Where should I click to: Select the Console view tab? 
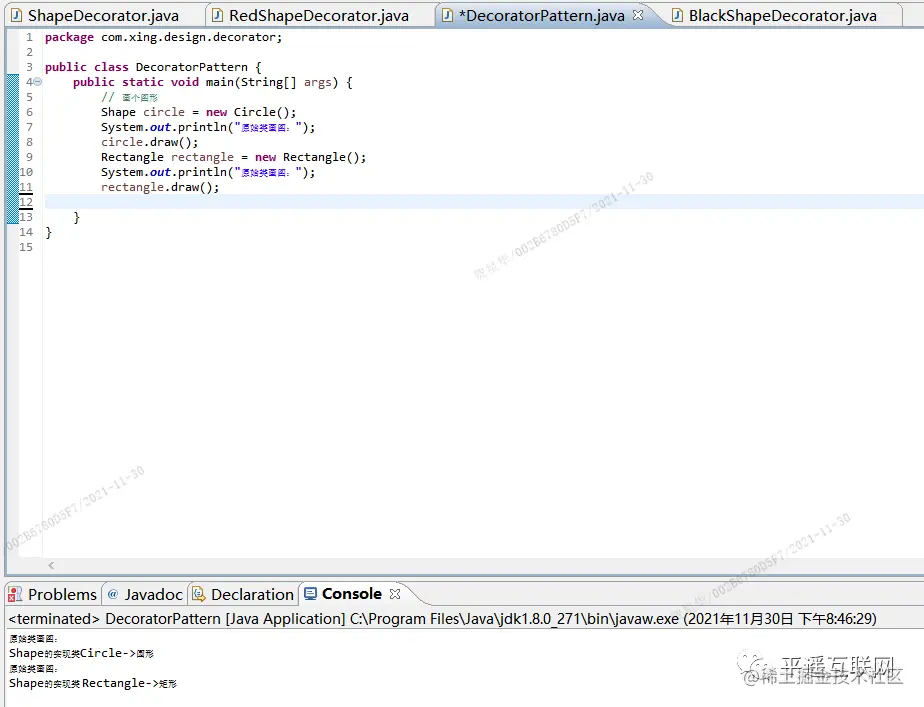(x=352, y=593)
